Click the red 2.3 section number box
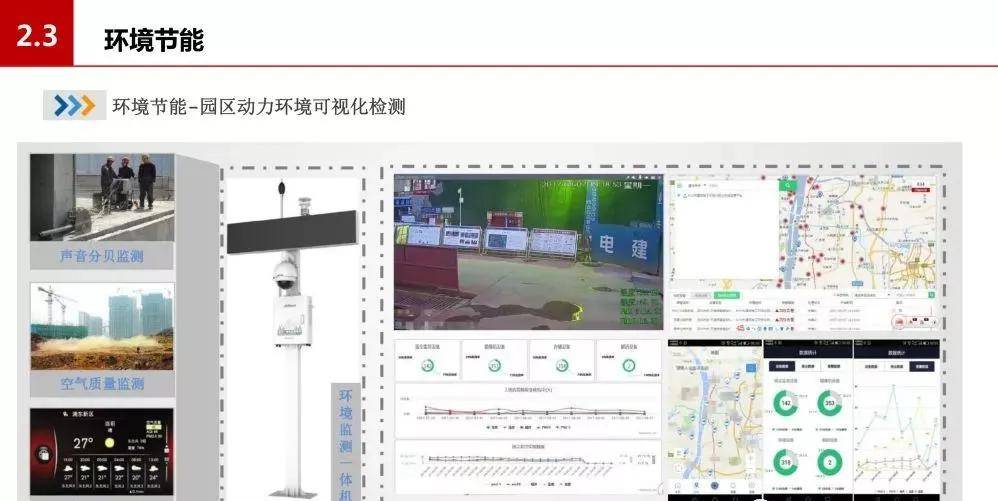Image resolution: width=998 pixels, height=501 pixels. point(36,35)
